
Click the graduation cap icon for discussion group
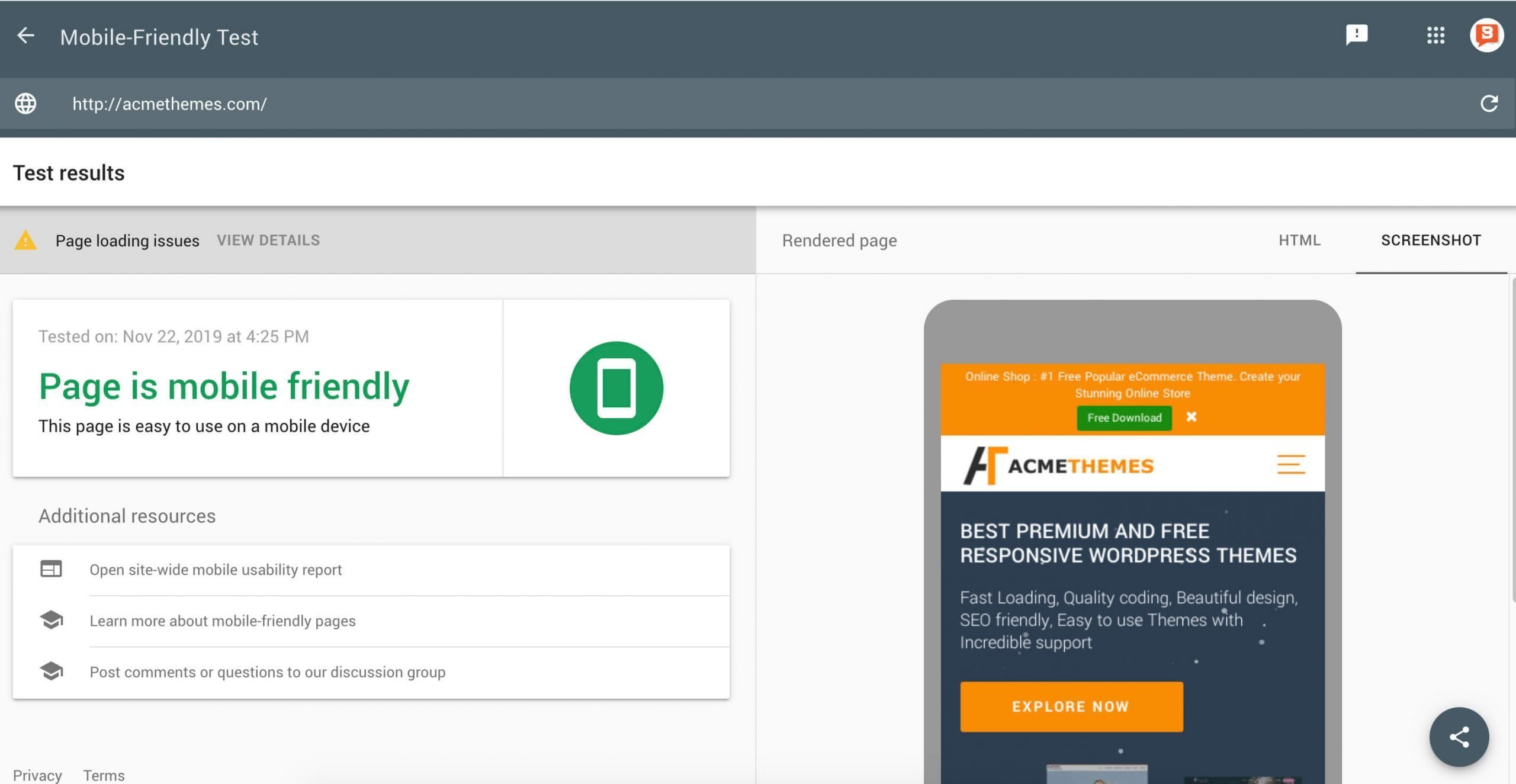click(52, 671)
